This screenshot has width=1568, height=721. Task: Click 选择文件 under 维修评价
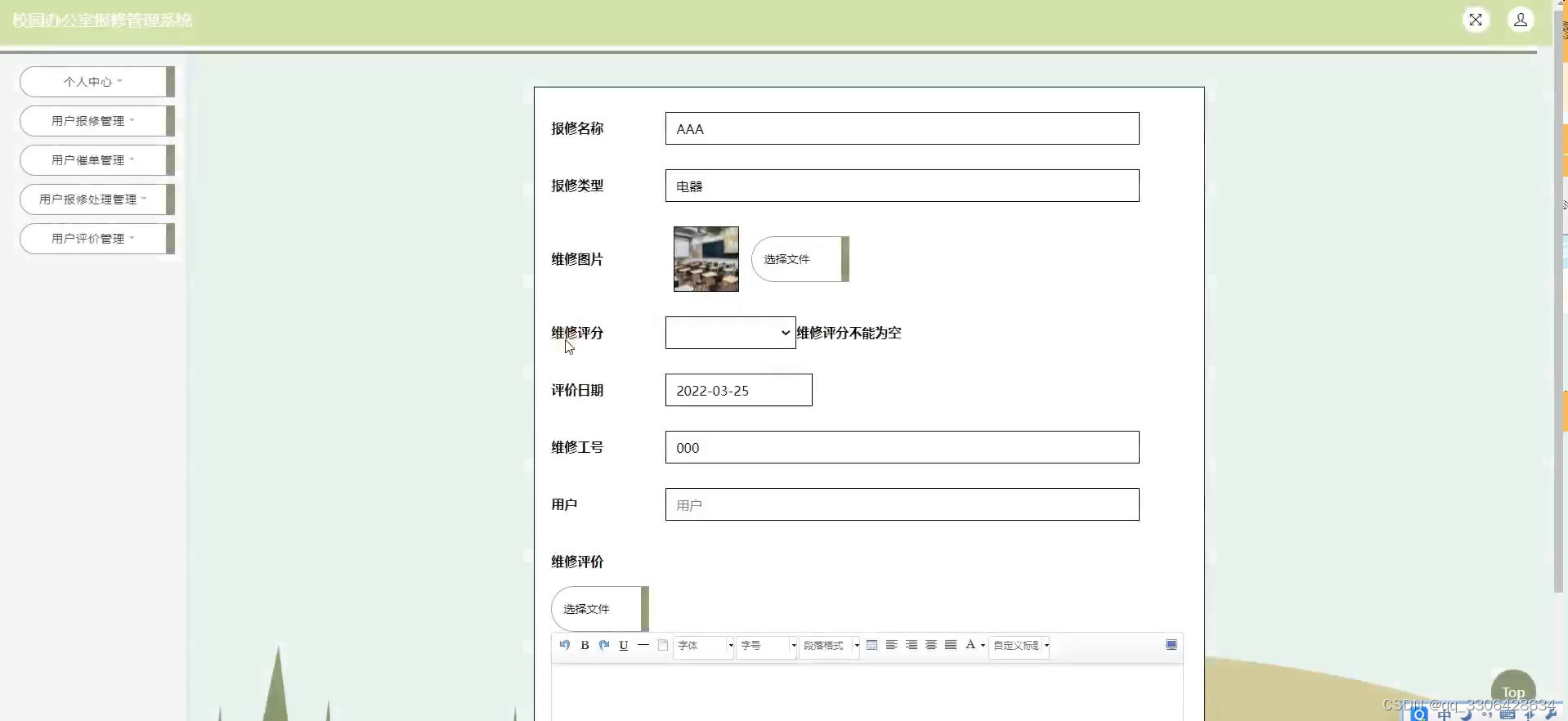[x=600, y=609]
